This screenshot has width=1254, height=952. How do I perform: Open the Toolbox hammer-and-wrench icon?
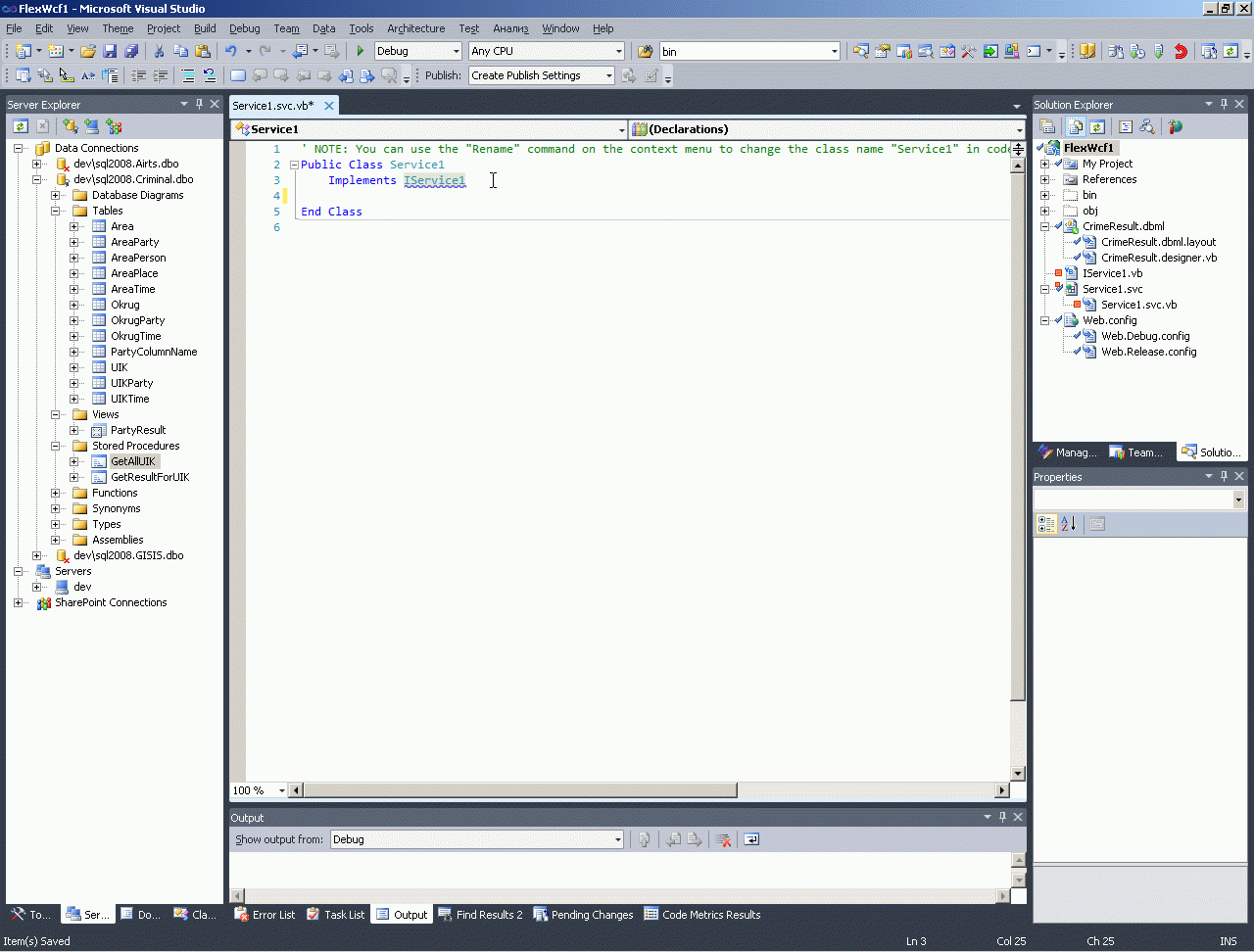pyautogui.click(x=969, y=51)
